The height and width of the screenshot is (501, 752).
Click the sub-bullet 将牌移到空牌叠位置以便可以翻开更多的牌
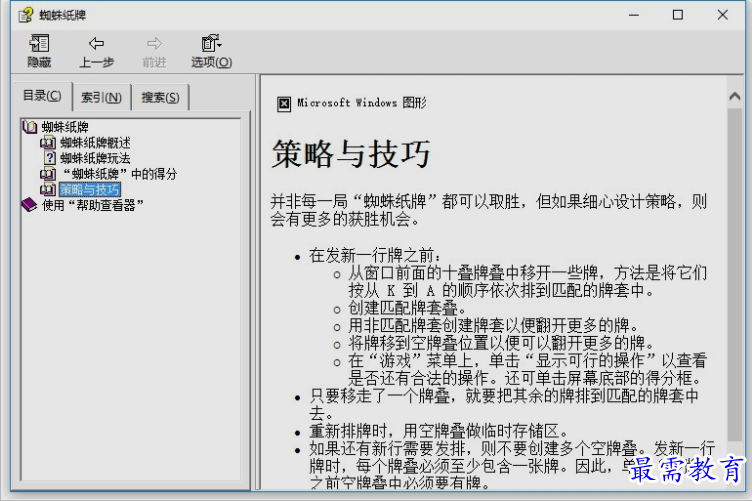point(501,343)
